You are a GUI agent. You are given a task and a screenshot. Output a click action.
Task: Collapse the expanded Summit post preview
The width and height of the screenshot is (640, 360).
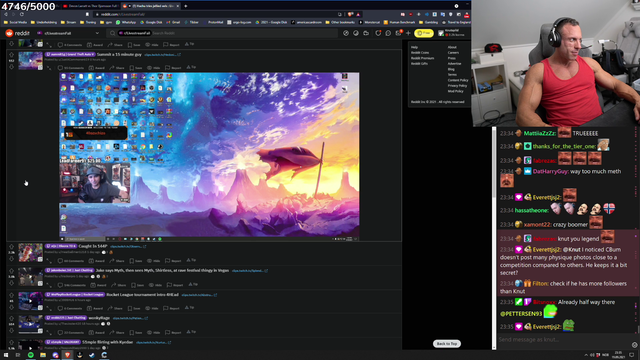coord(49,68)
